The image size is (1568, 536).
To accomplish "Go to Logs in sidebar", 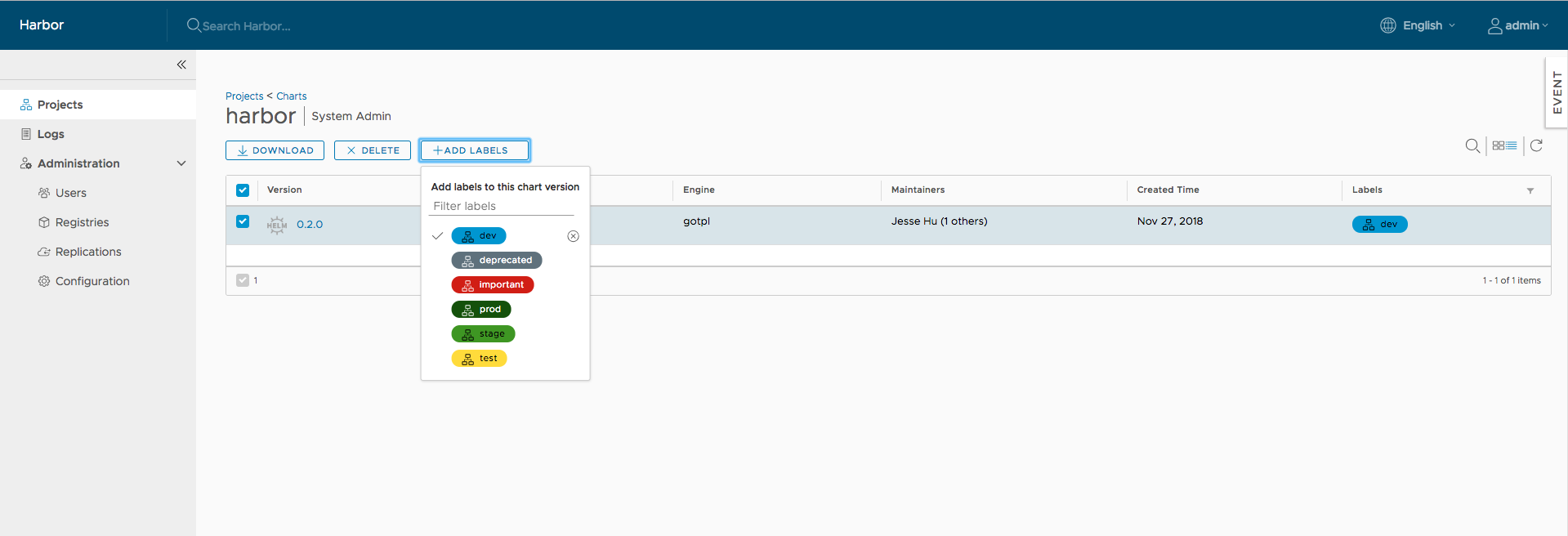I will pos(51,134).
